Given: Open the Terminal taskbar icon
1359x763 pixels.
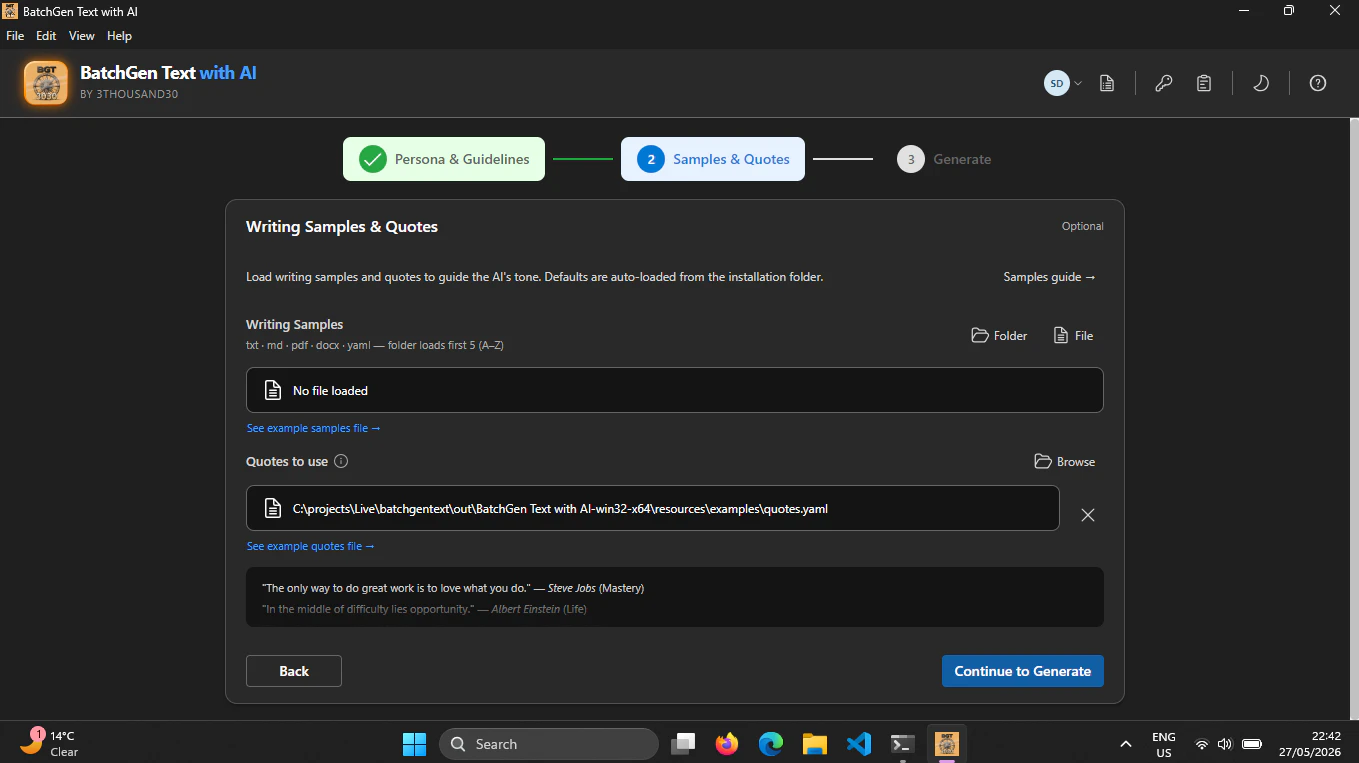Looking at the screenshot, I should [x=903, y=744].
